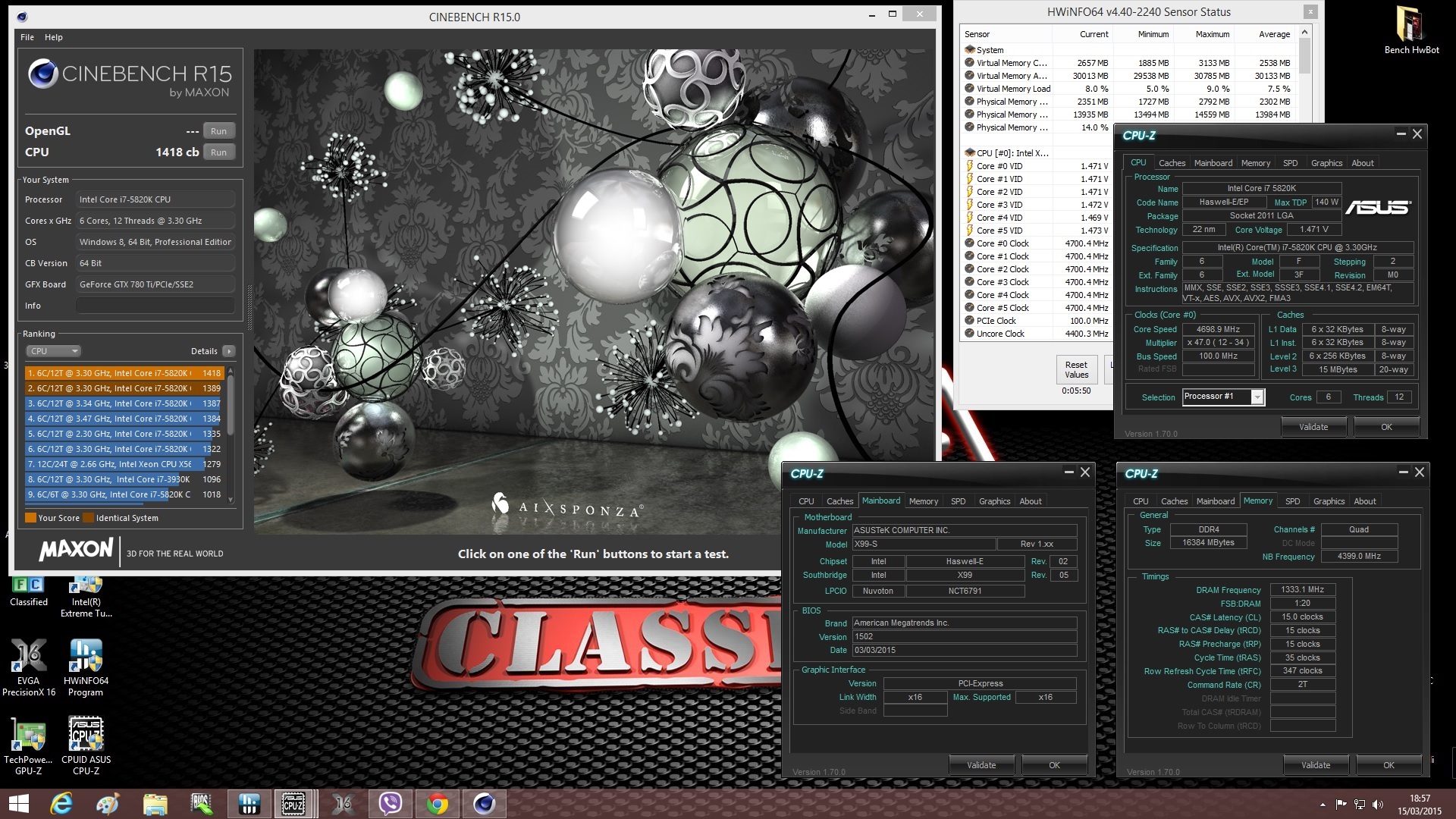Click OK in Mainboard CPU-Z window
This screenshot has width=1456, height=819.
pos(1054,765)
